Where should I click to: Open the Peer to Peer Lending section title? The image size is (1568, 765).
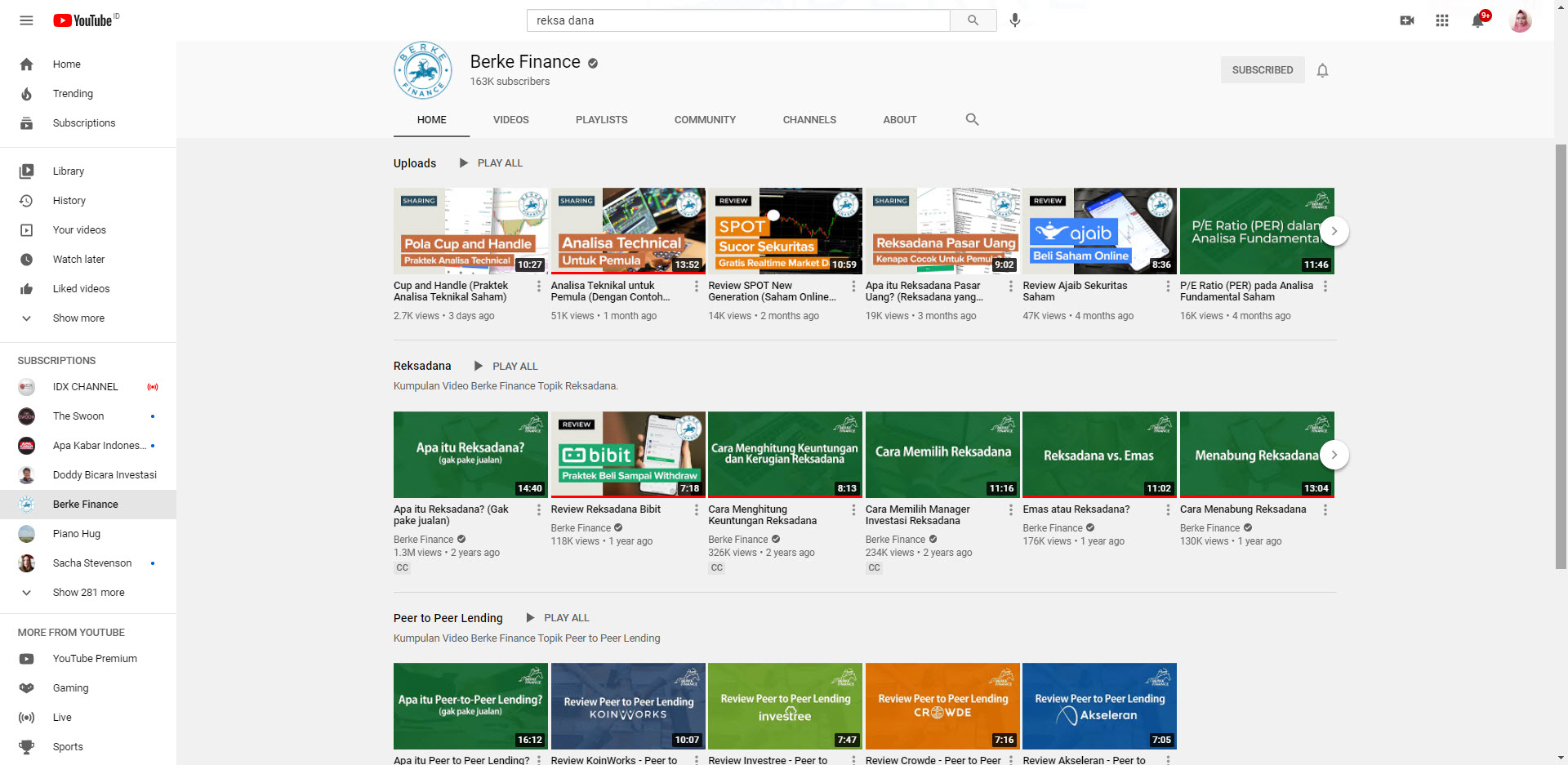448,618
